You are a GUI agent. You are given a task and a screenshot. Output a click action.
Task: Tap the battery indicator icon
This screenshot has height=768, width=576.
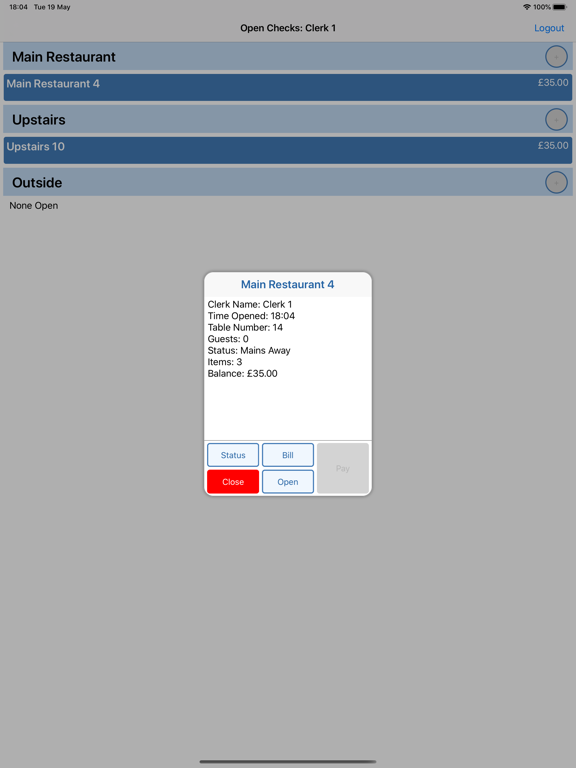pyautogui.click(x=560, y=7)
